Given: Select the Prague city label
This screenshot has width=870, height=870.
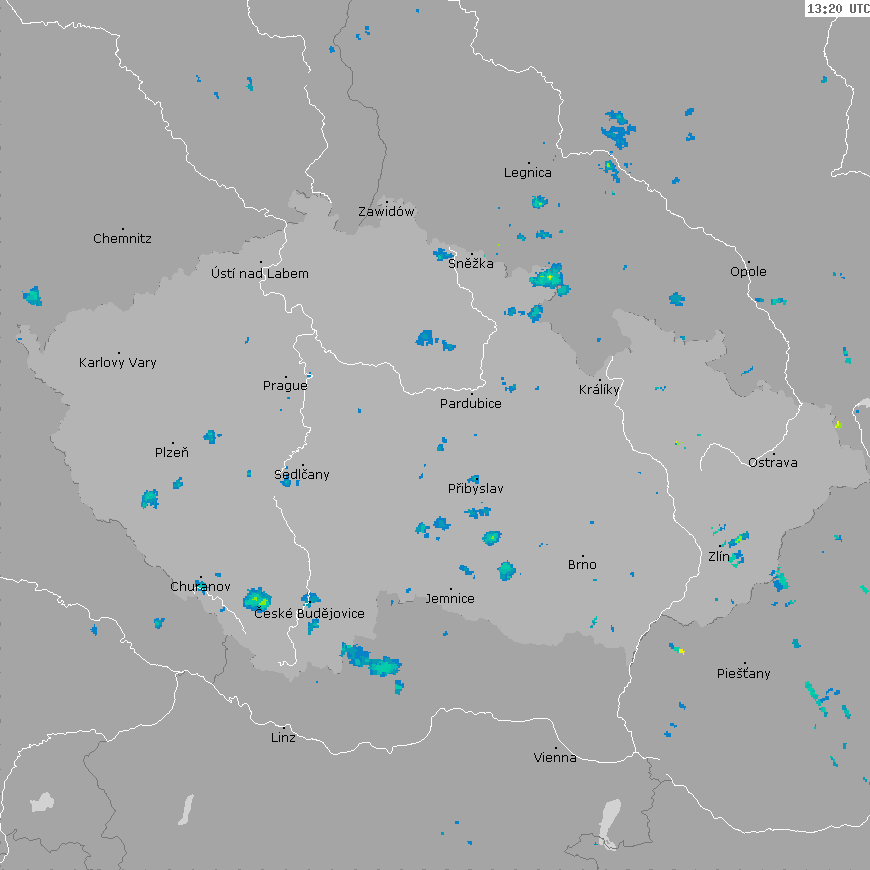Looking at the screenshot, I should [285, 385].
